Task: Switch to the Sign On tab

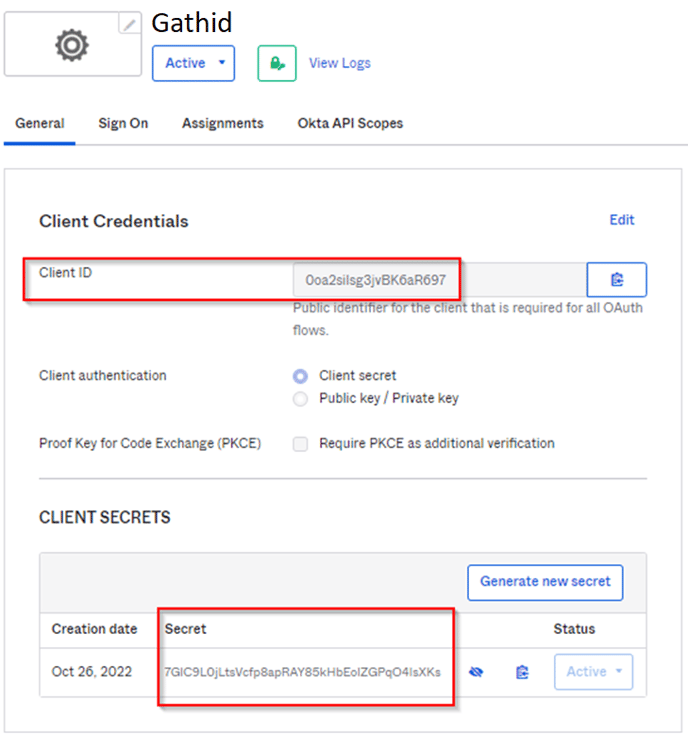Action: point(123,123)
